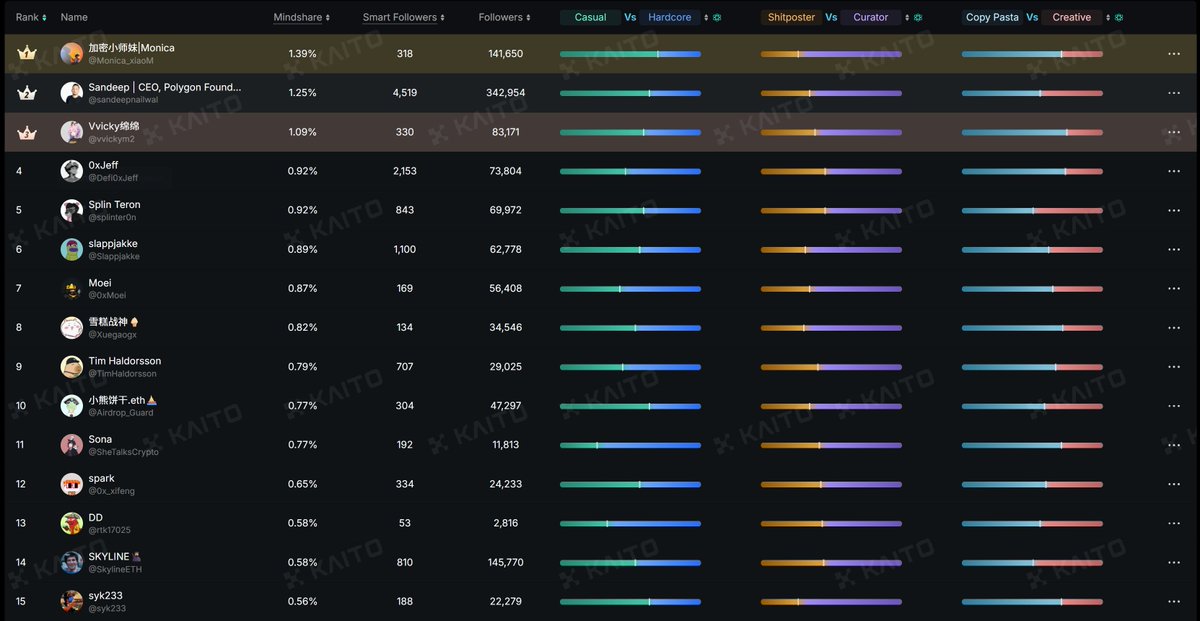1200x621 pixels.
Task: Select the Shitposter pill in the header
Action: tap(792, 18)
